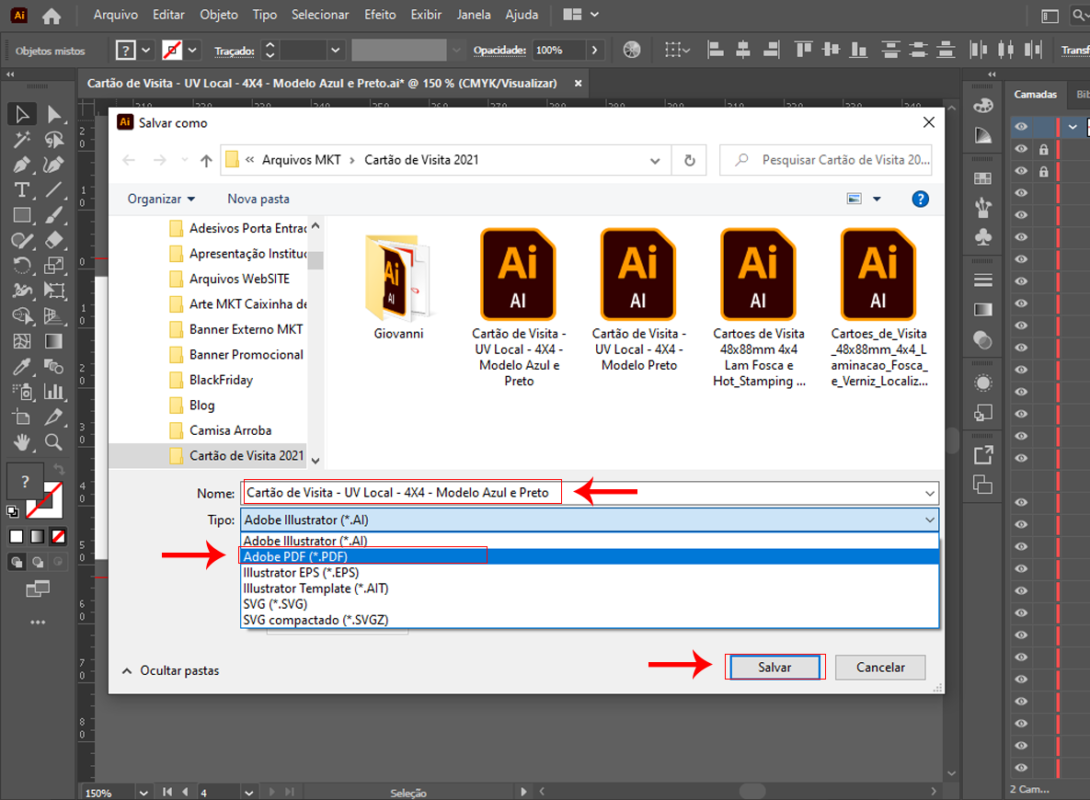
Task: Click the help icon in Salvar como dialog
Action: (920, 199)
